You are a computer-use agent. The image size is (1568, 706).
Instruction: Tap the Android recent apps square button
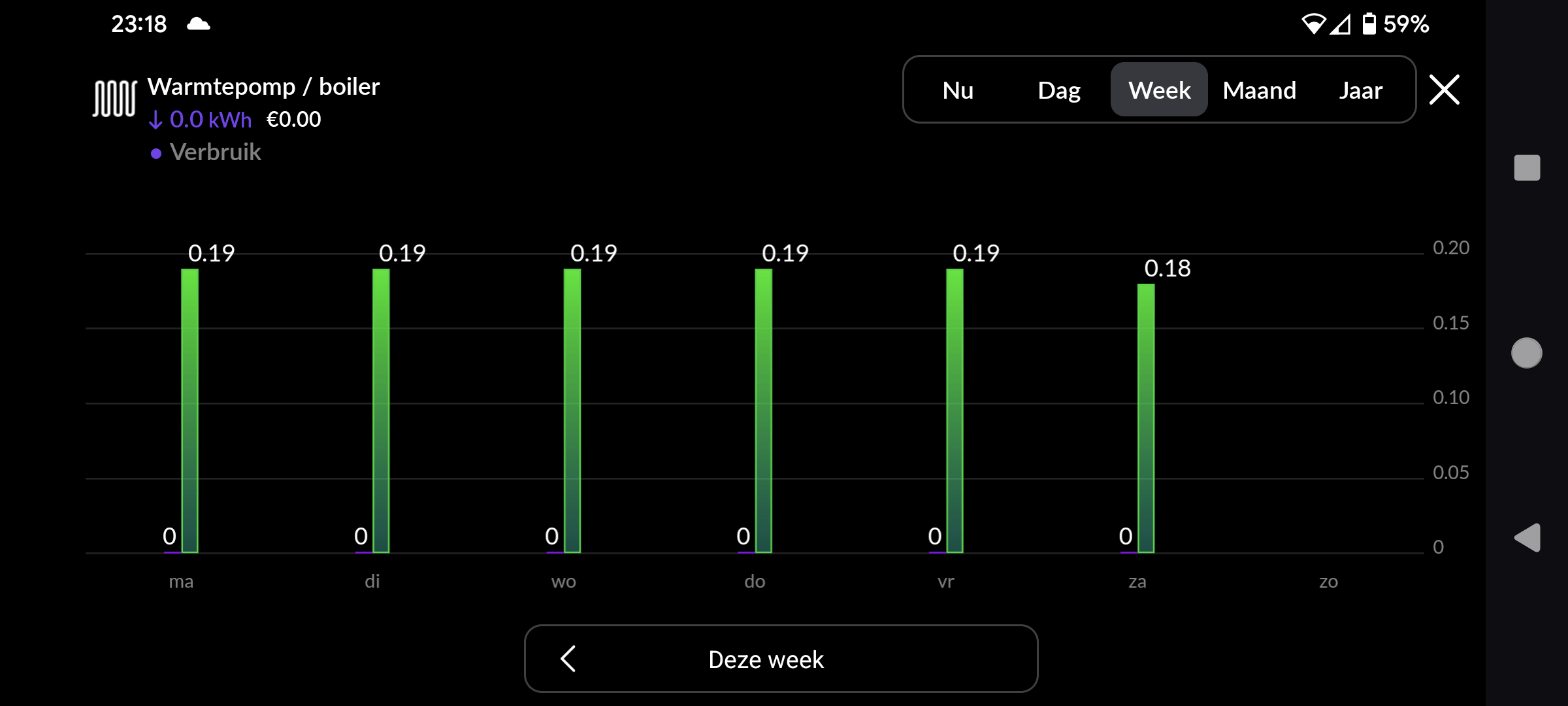(x=1527, y=169)
